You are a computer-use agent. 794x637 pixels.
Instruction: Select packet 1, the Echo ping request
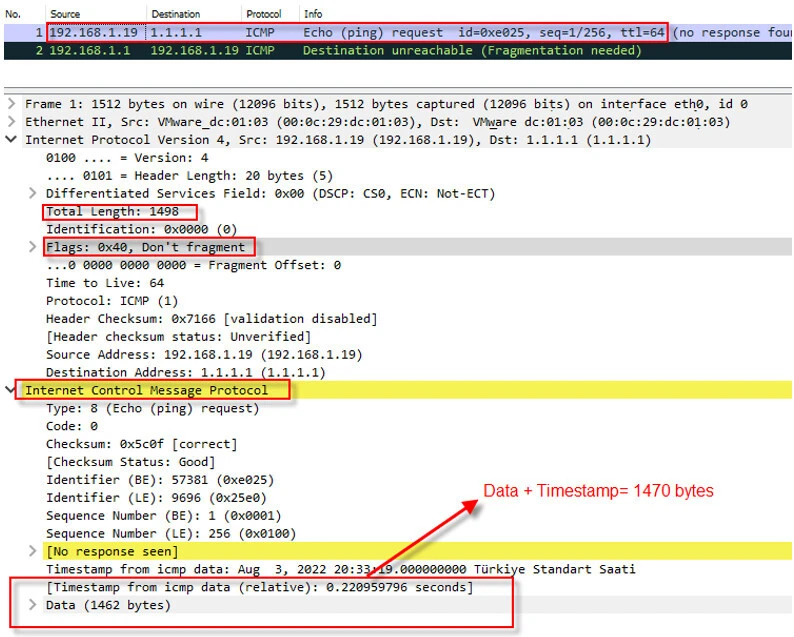(x=400, y=32)
